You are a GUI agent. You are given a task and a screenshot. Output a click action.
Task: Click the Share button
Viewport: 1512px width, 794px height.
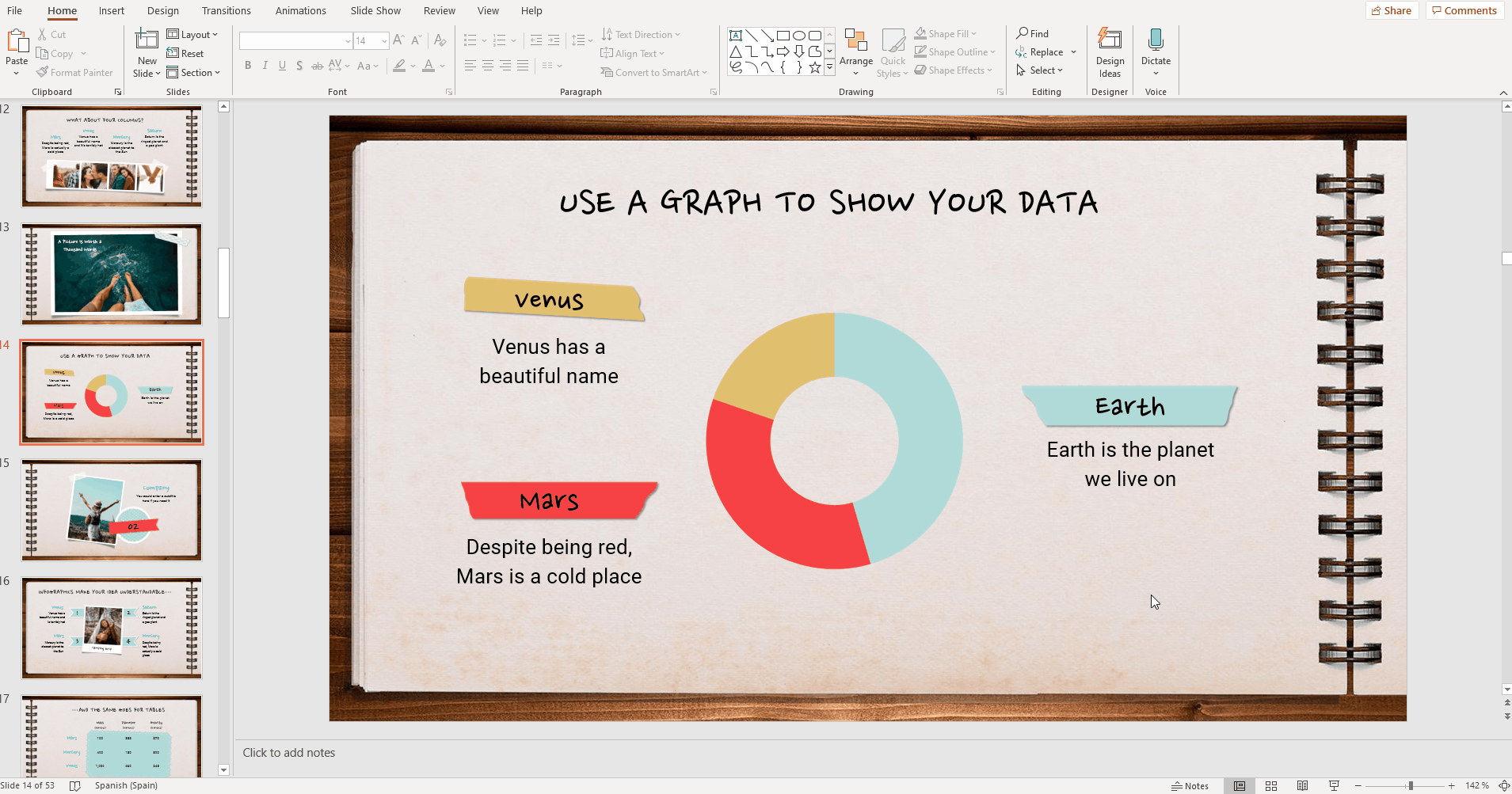[1391, 10]
